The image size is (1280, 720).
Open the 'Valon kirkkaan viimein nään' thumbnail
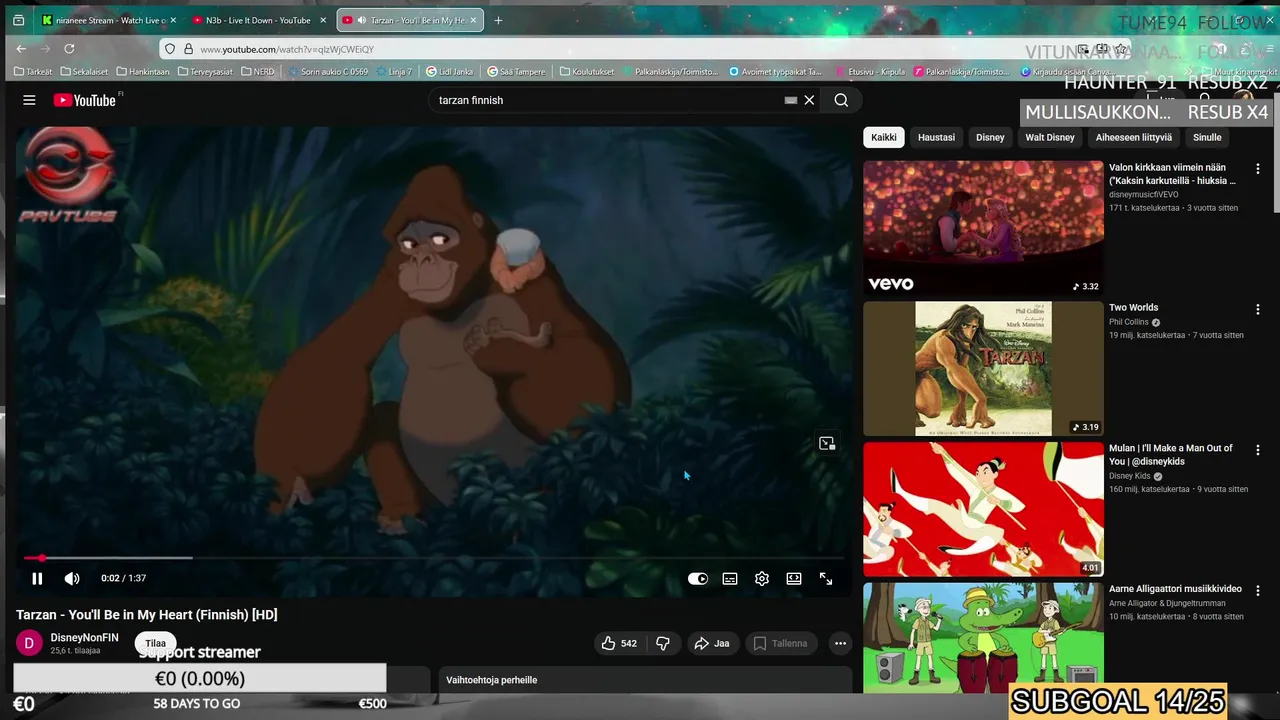click(983, 228)
